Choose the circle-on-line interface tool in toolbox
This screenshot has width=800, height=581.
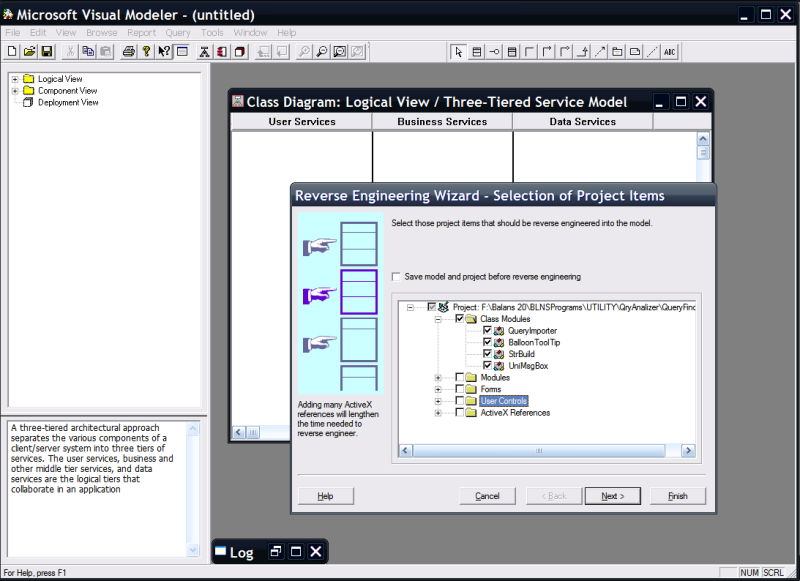[494, 52]
